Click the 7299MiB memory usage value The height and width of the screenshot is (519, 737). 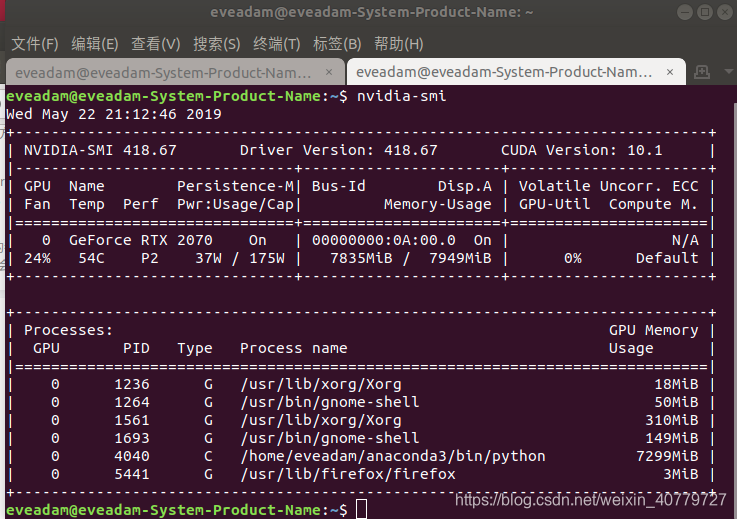point(667,456)
